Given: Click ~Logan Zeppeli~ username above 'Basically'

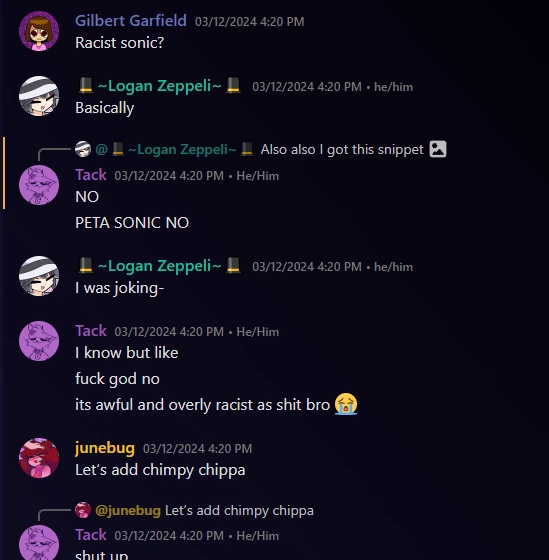Looking at the screenshot, I should click(x=159, y=86).
